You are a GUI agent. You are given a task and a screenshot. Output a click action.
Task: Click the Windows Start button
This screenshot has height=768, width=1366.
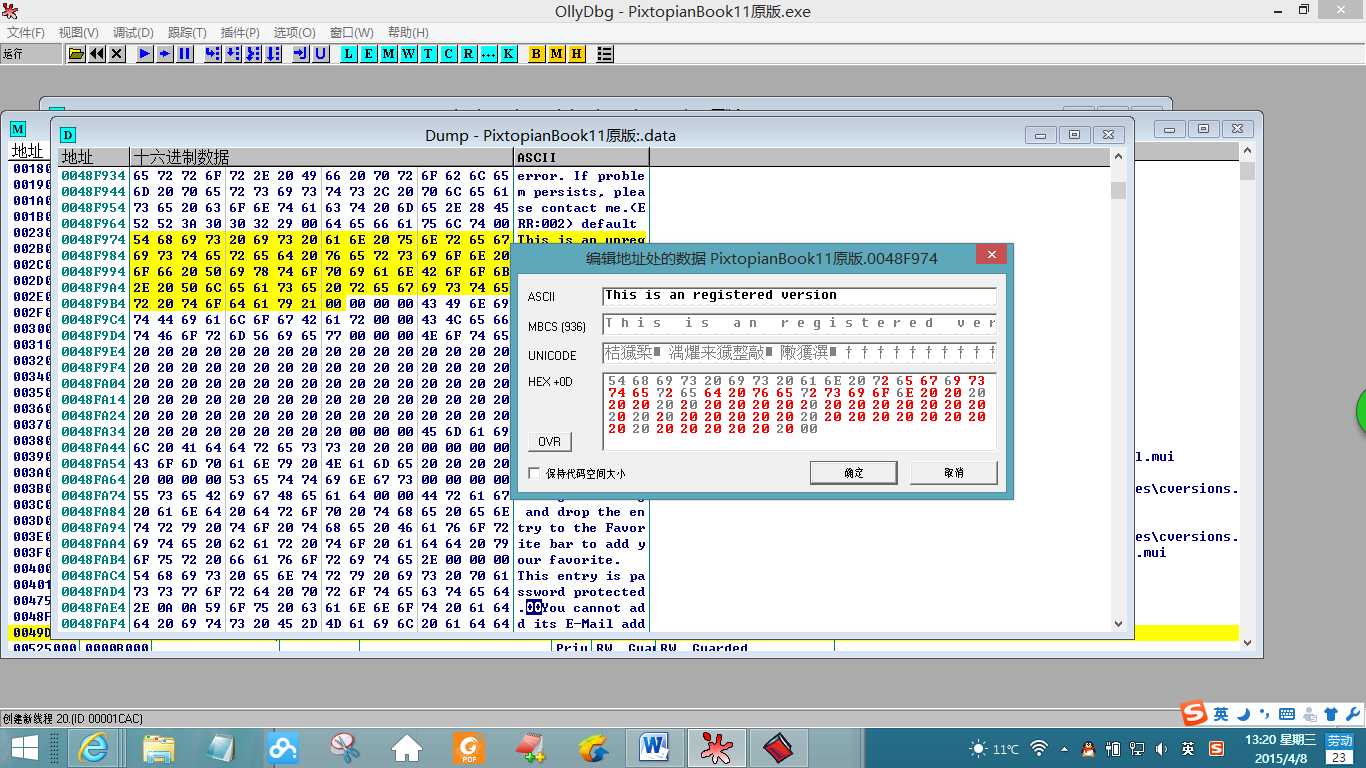[24, 747]
